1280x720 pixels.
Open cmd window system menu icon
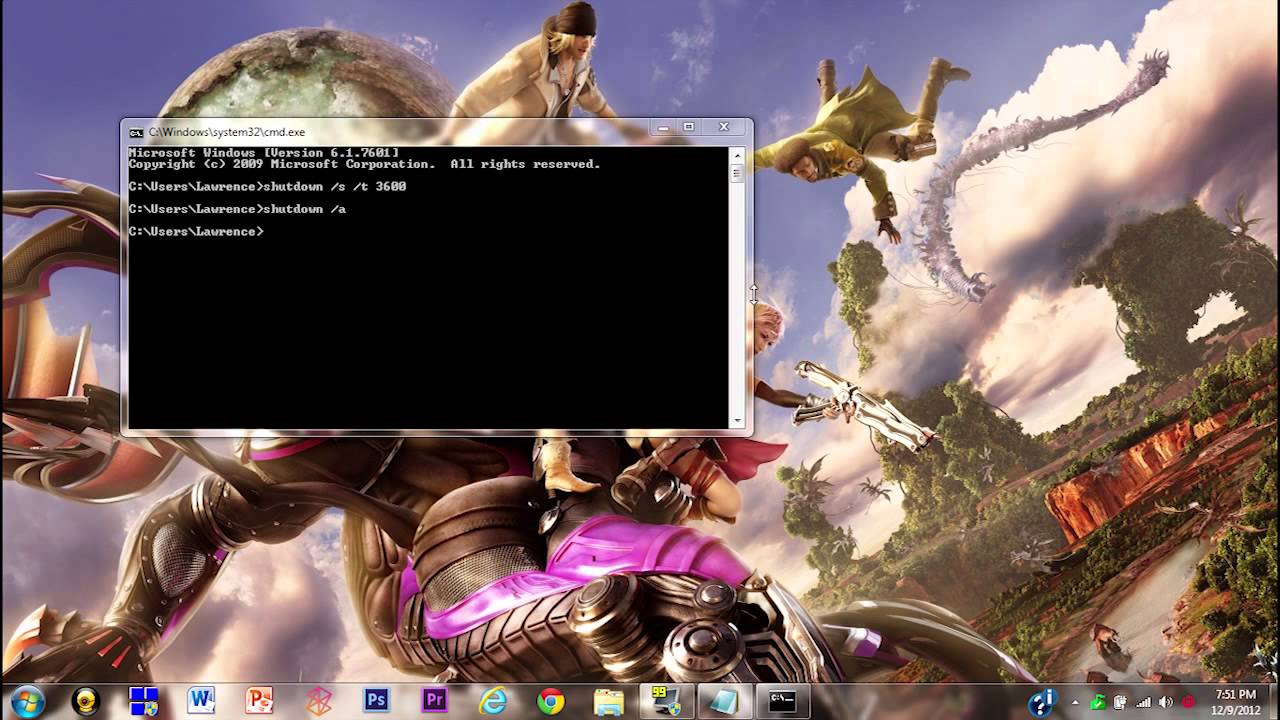136,132
